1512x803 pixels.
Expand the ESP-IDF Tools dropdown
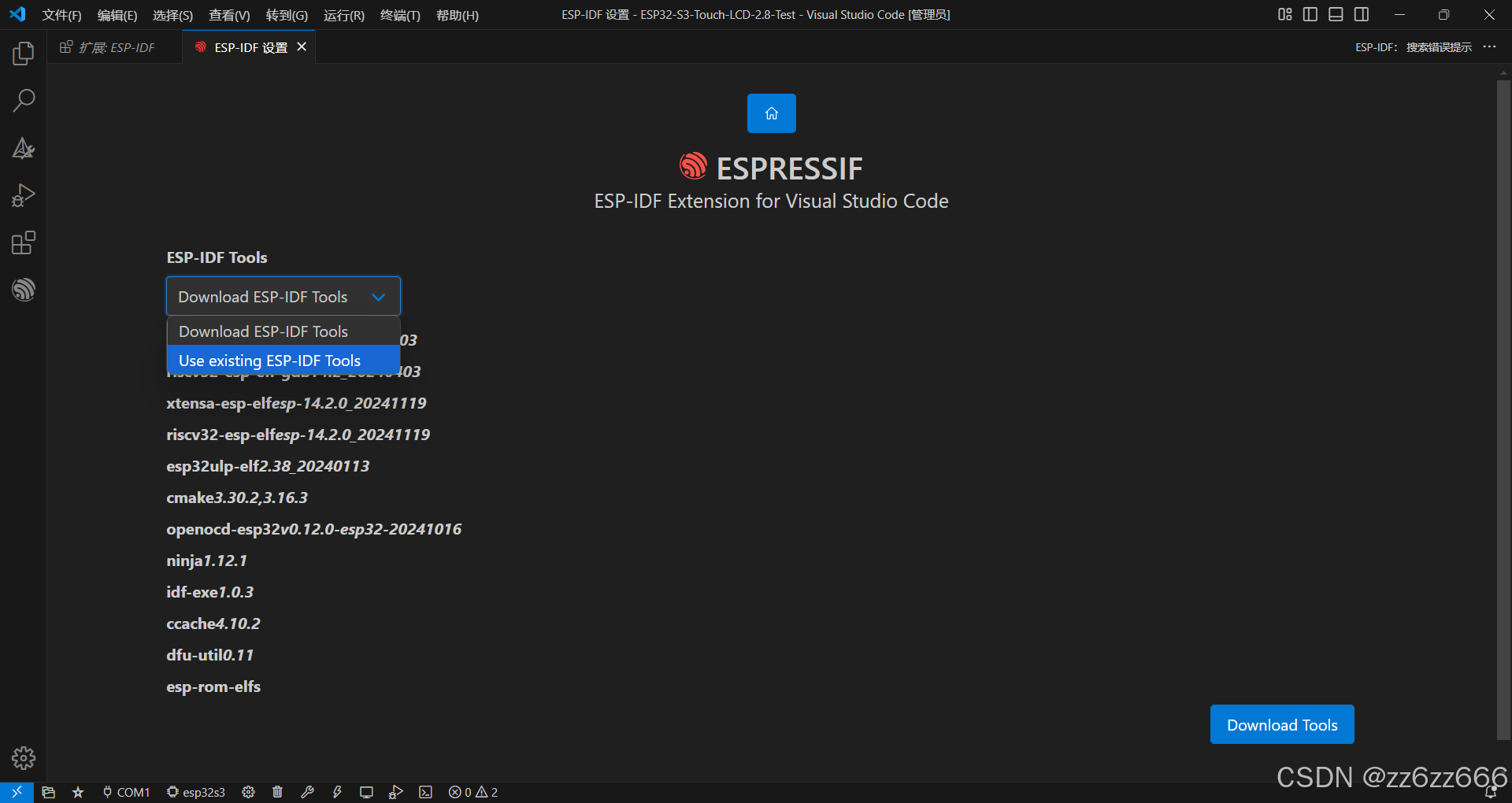[283, 296]
